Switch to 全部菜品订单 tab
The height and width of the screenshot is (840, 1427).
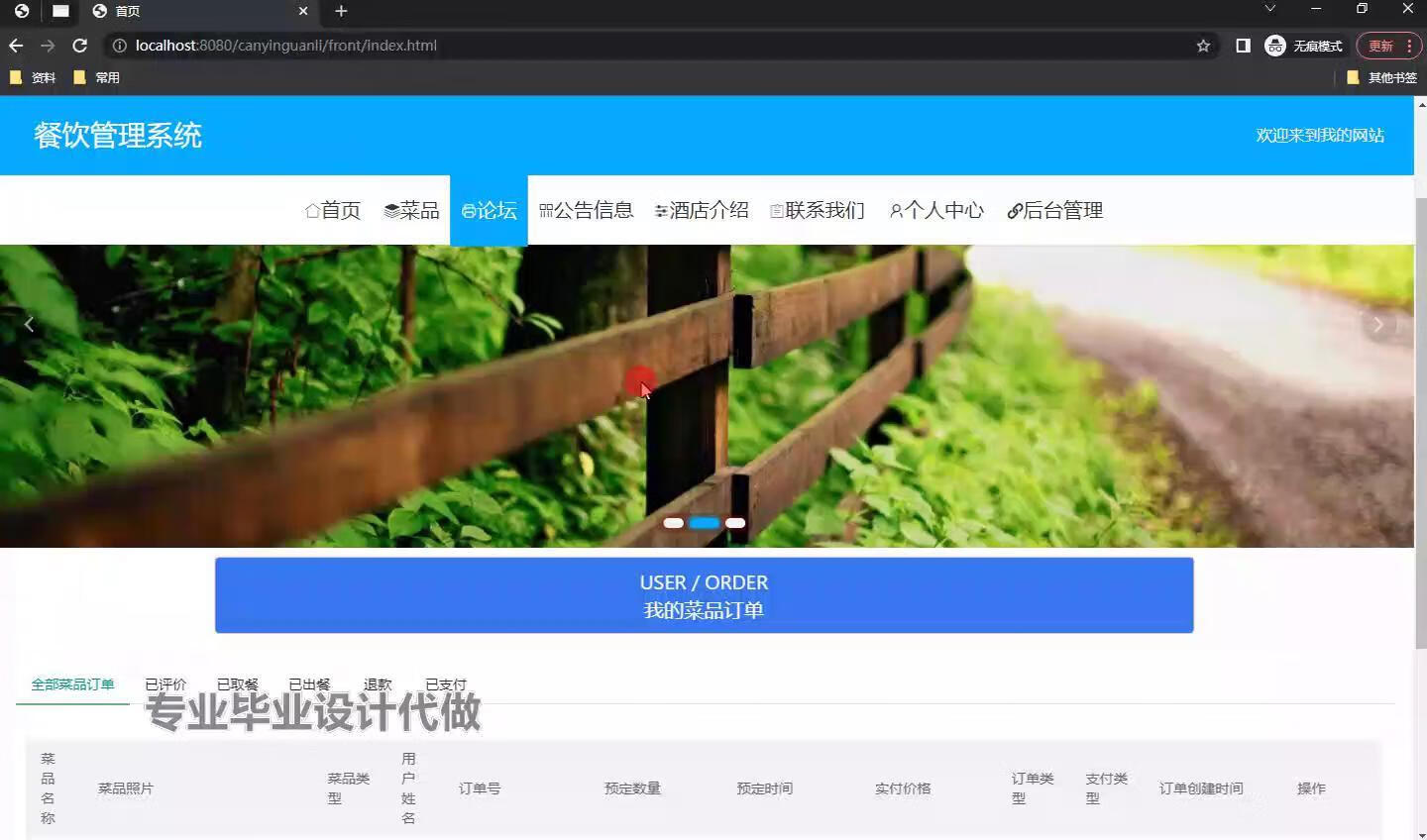72,684
